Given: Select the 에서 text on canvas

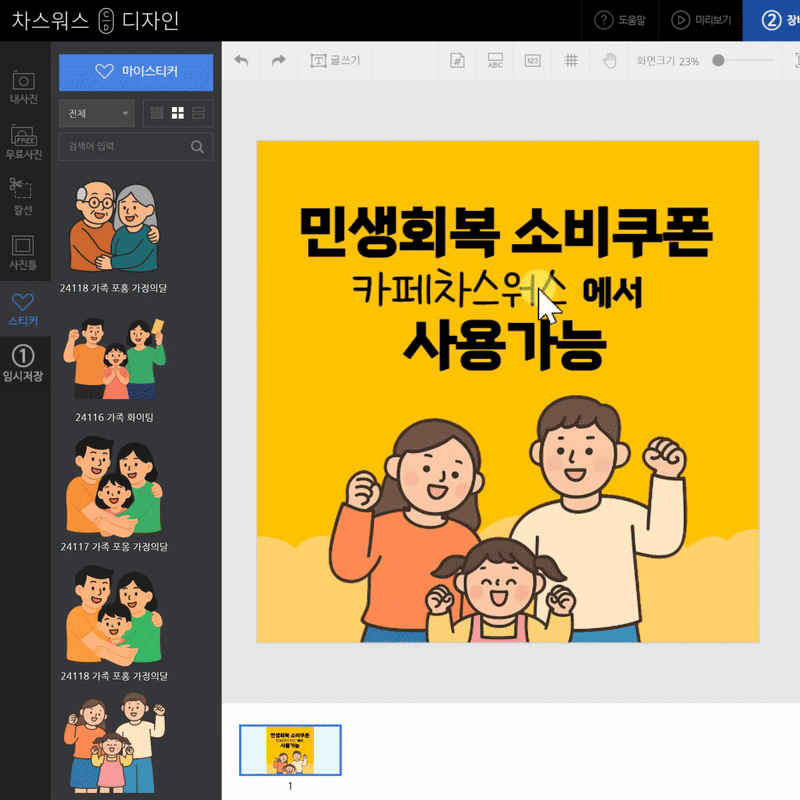Looking at the screenshot, I should [612, 292].
